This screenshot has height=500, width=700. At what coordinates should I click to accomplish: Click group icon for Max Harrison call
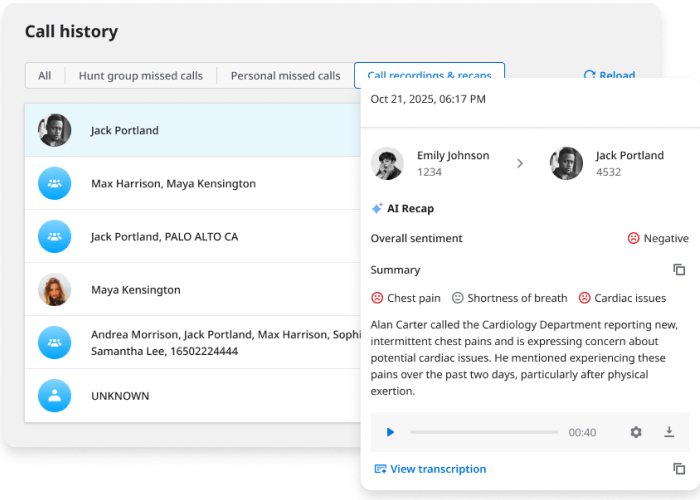[x=54, y=184]
